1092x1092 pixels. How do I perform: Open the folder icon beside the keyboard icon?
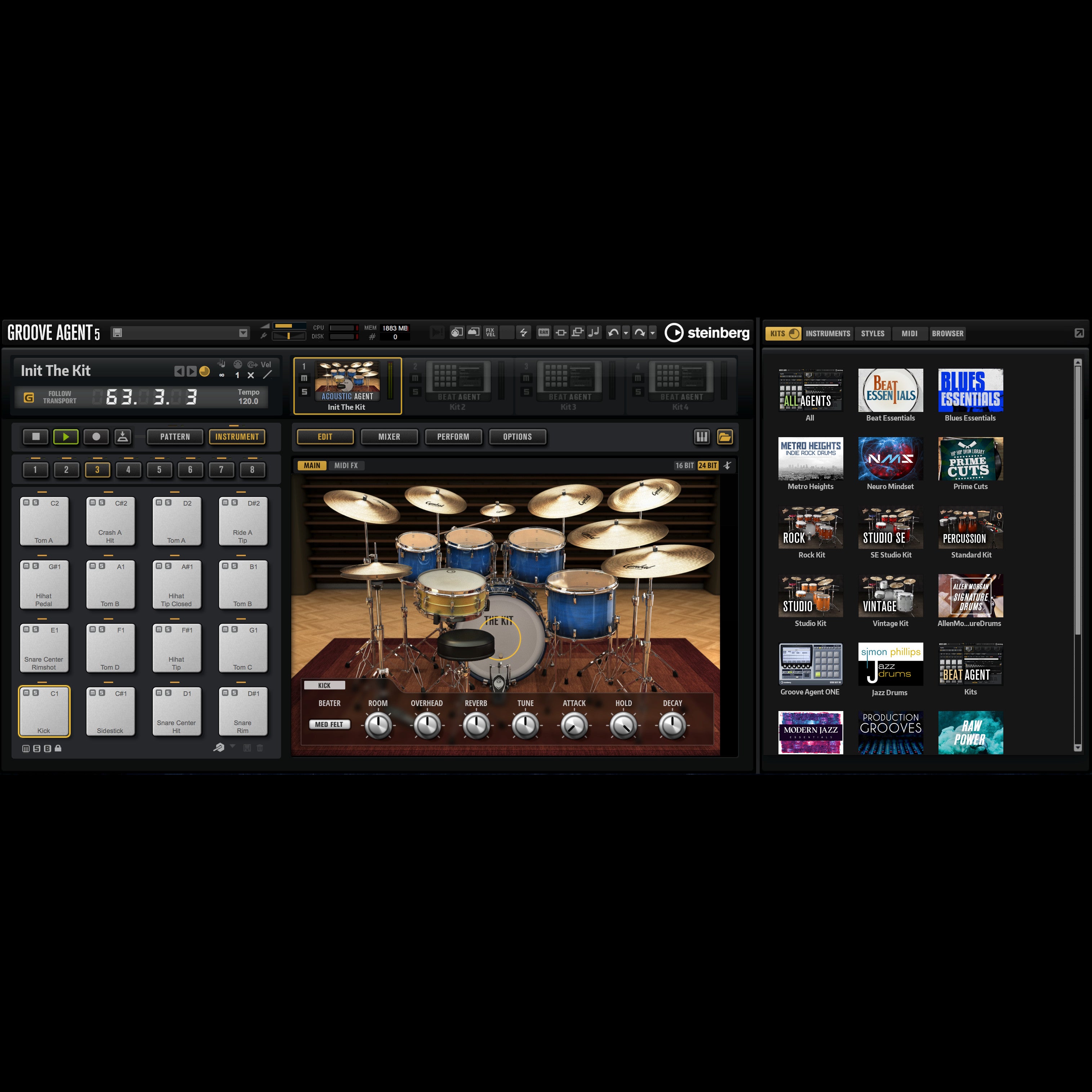pyautogui.click(x=725, y=436)
